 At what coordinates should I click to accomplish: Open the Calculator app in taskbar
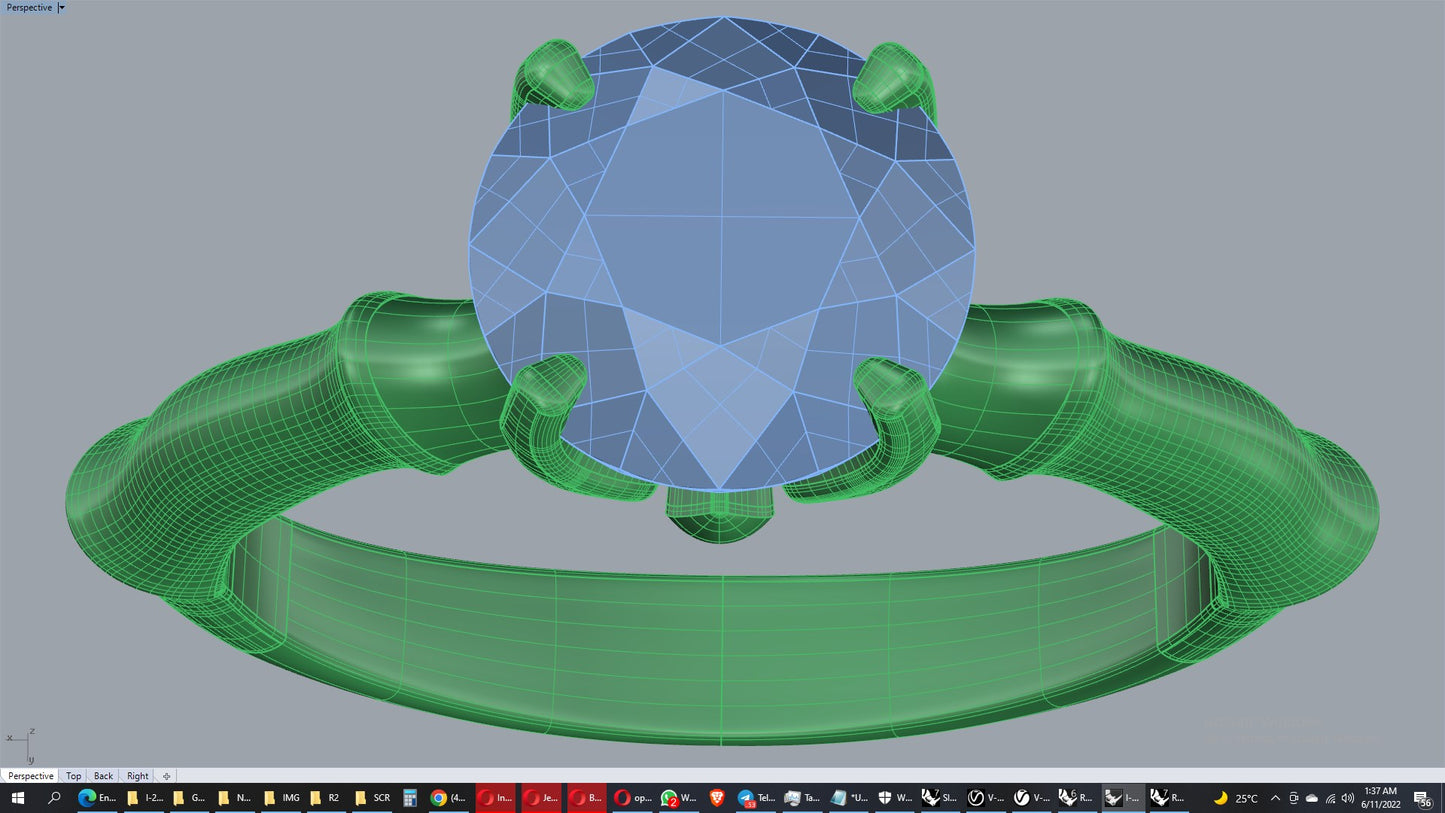tap(409, 798)
